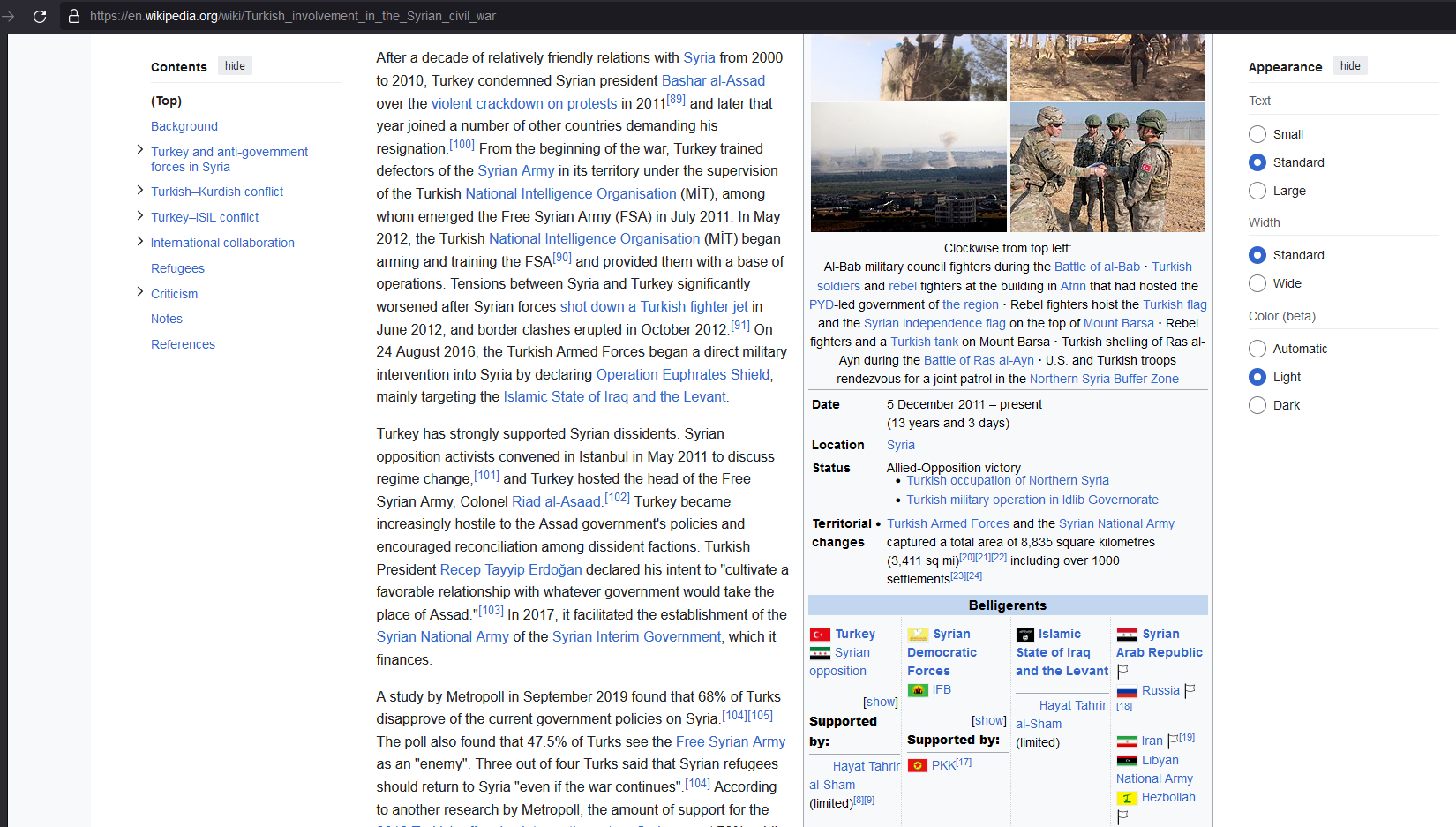The height and width of the screenshot is (827, 1456).
Task: Click the PKK flag icon
Action: tap(918, 765)
